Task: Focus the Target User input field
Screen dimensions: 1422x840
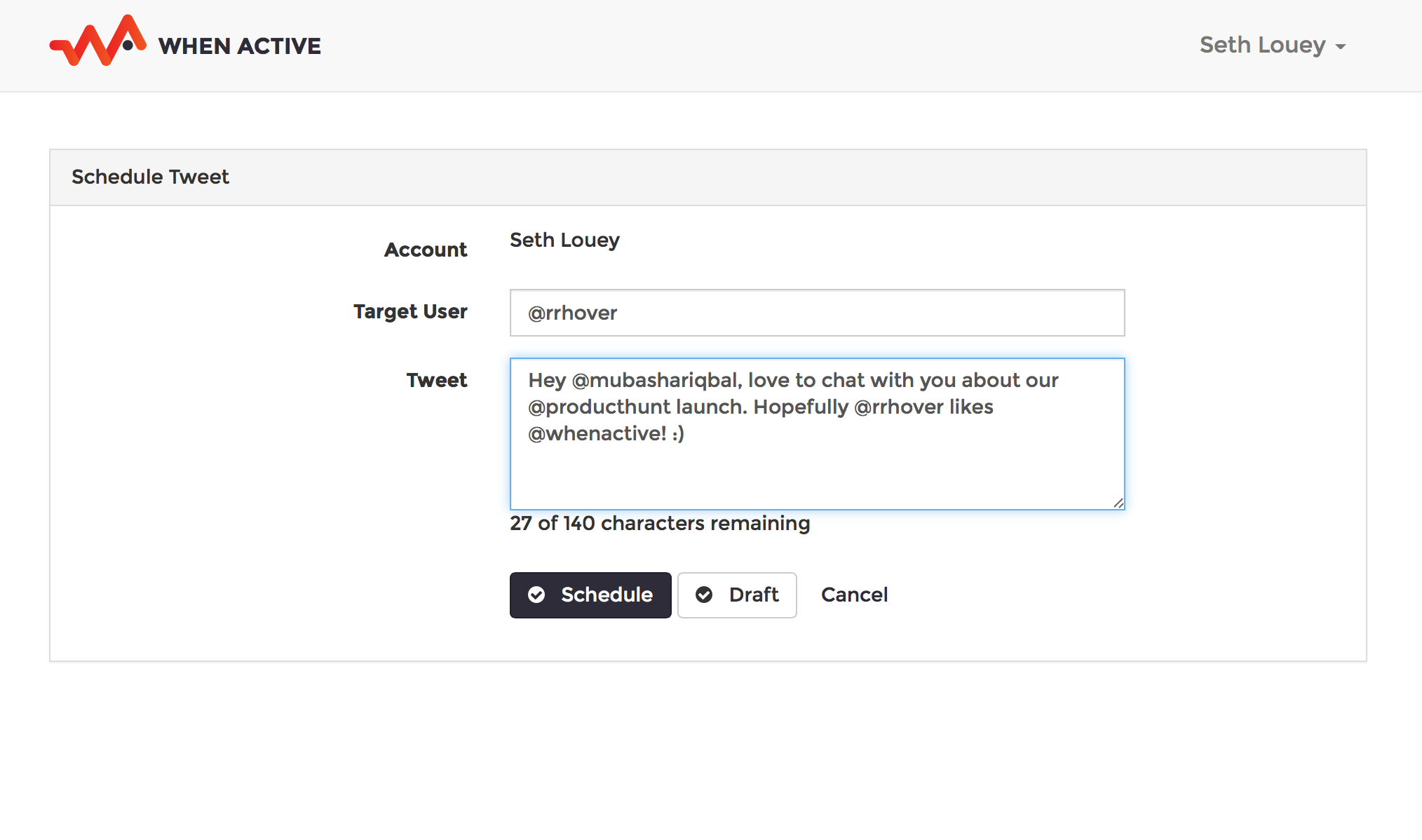Action: [816, 313]
